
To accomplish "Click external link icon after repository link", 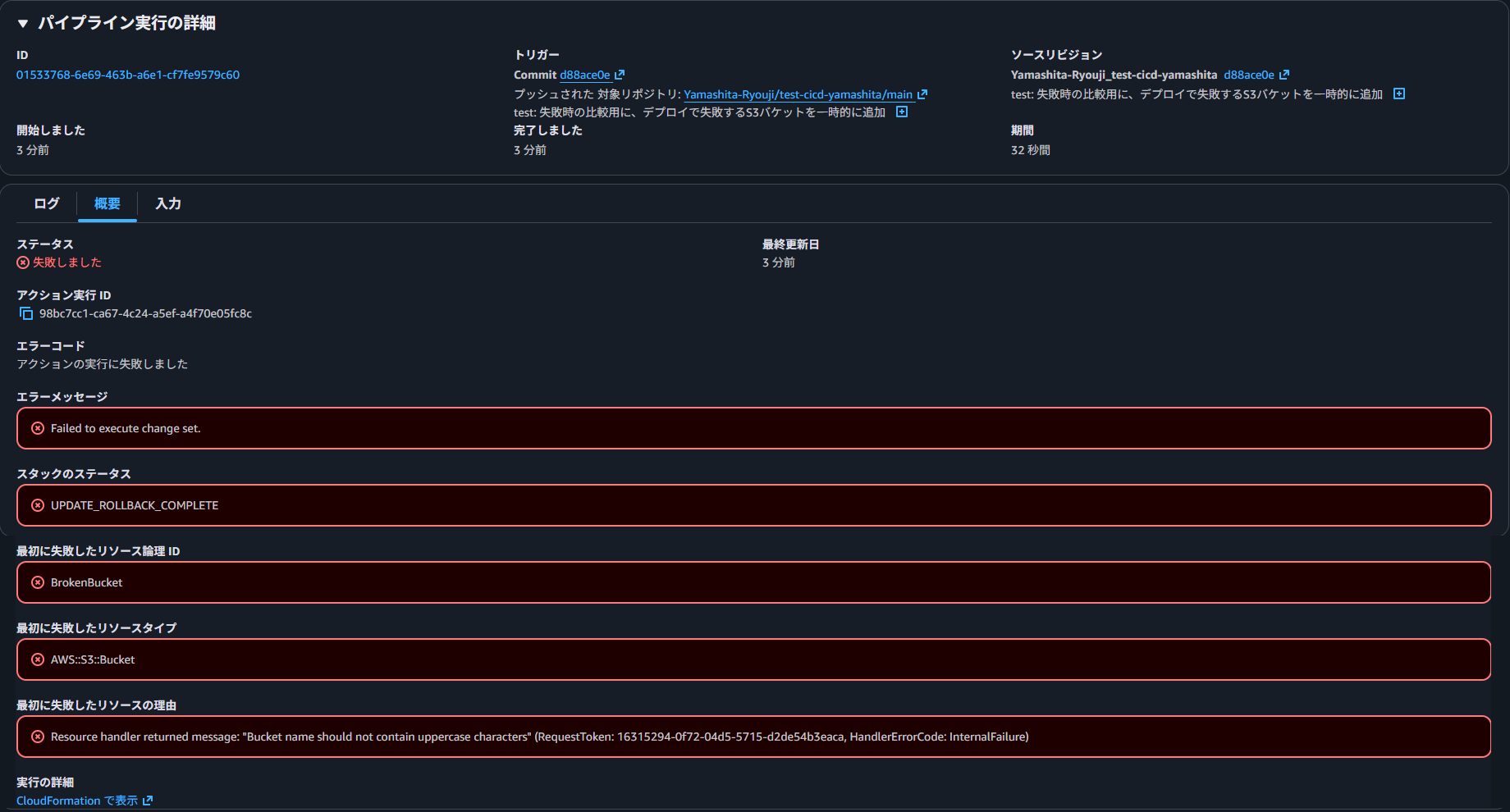I will click(922, 94).
